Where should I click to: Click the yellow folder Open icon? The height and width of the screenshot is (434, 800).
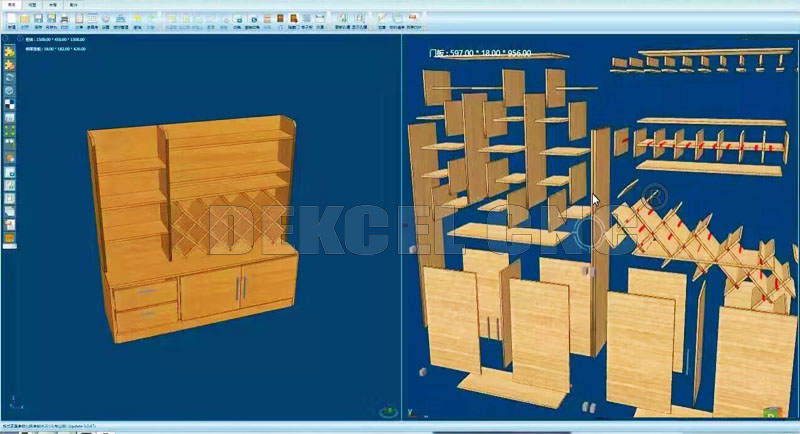pyautogui.click(x=24, y=19)
